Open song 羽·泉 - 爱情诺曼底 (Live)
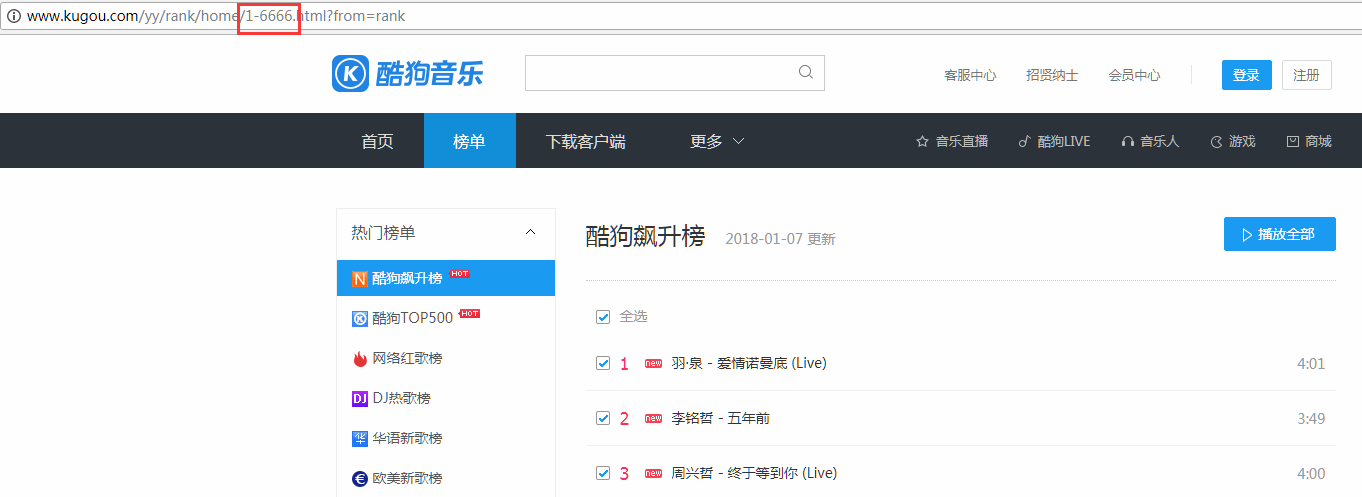1362x497 pixels. 749,363
